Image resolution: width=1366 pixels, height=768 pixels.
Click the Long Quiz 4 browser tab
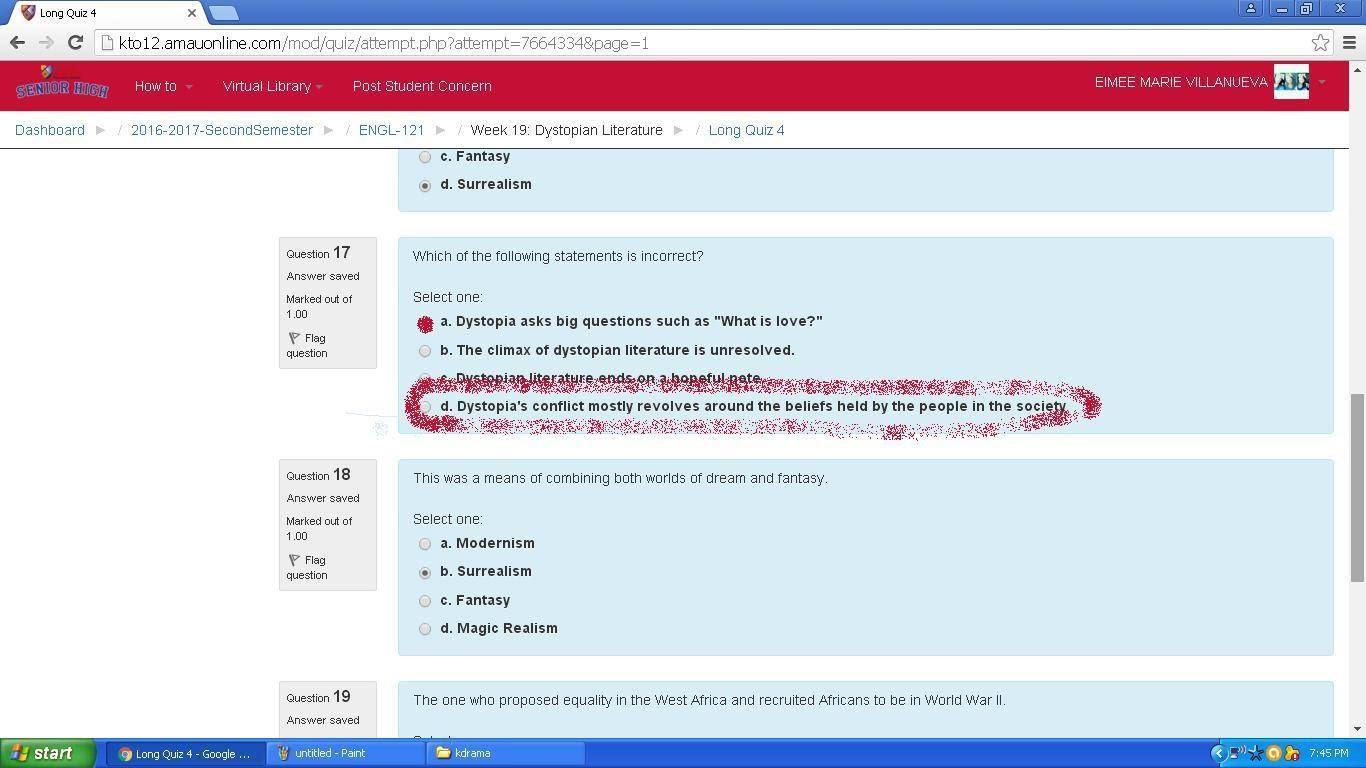pos(105,13)
